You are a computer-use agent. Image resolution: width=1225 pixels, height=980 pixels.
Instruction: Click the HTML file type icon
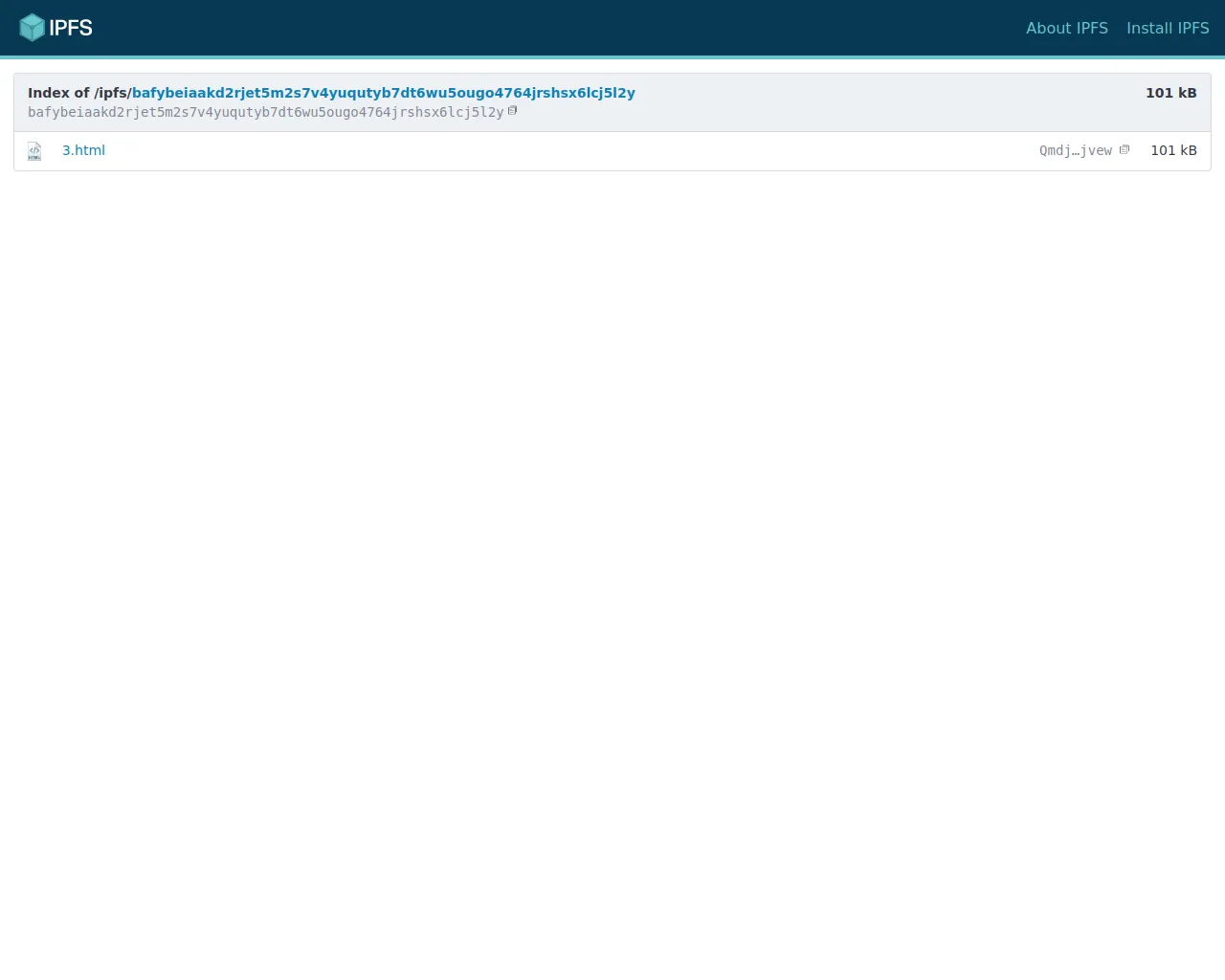[x=34, y=151]
